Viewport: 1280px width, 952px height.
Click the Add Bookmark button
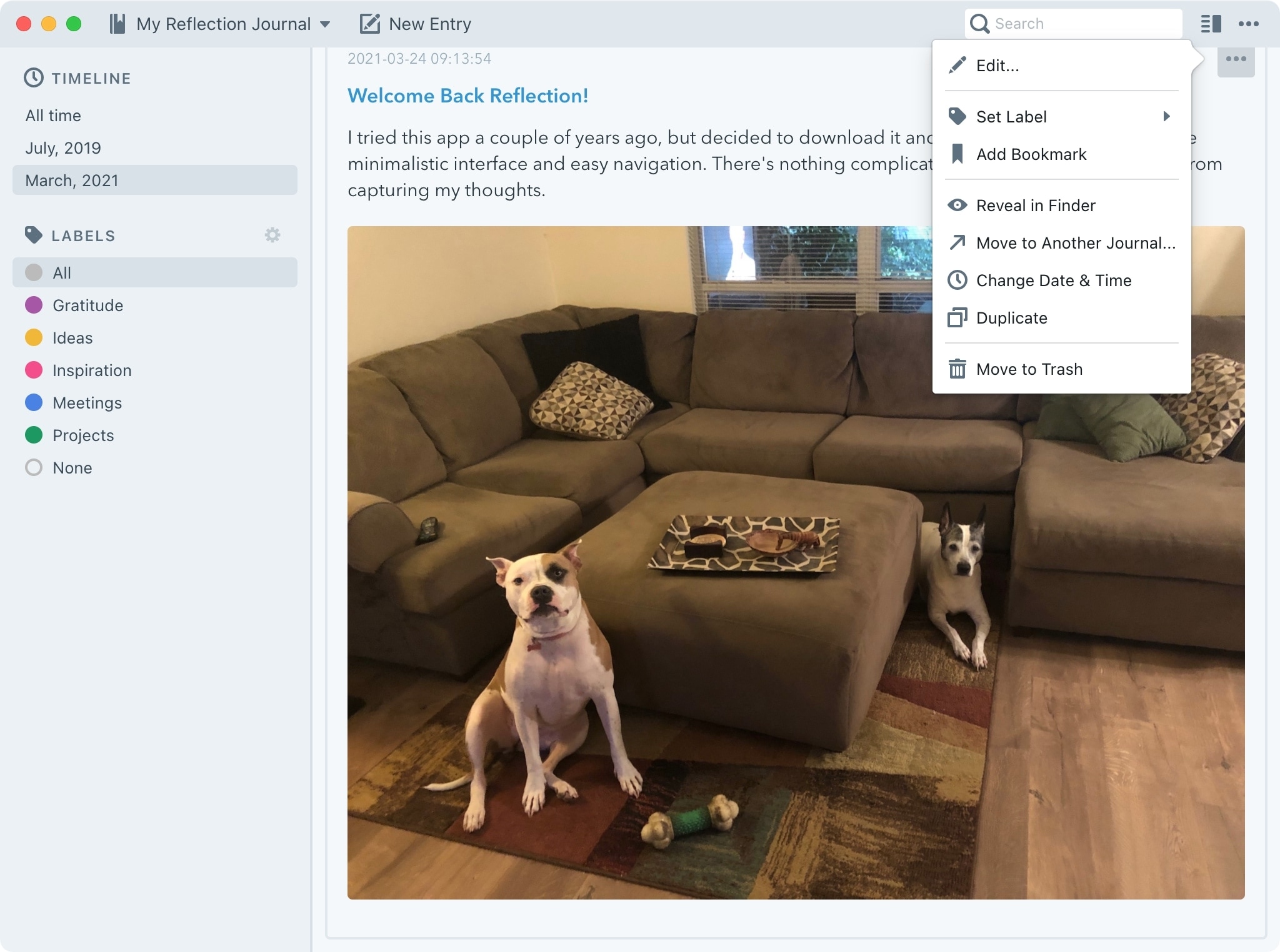[1030, 154]
